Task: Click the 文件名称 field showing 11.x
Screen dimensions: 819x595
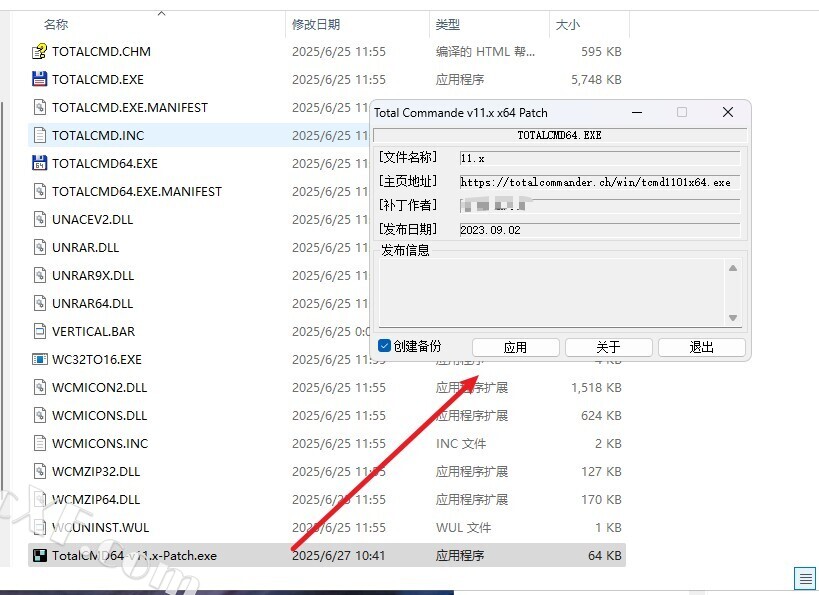Action: coord(600,158)
